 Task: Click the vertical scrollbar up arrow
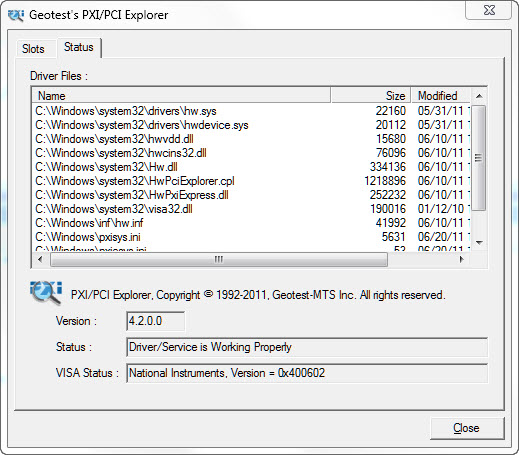[479, 96]
